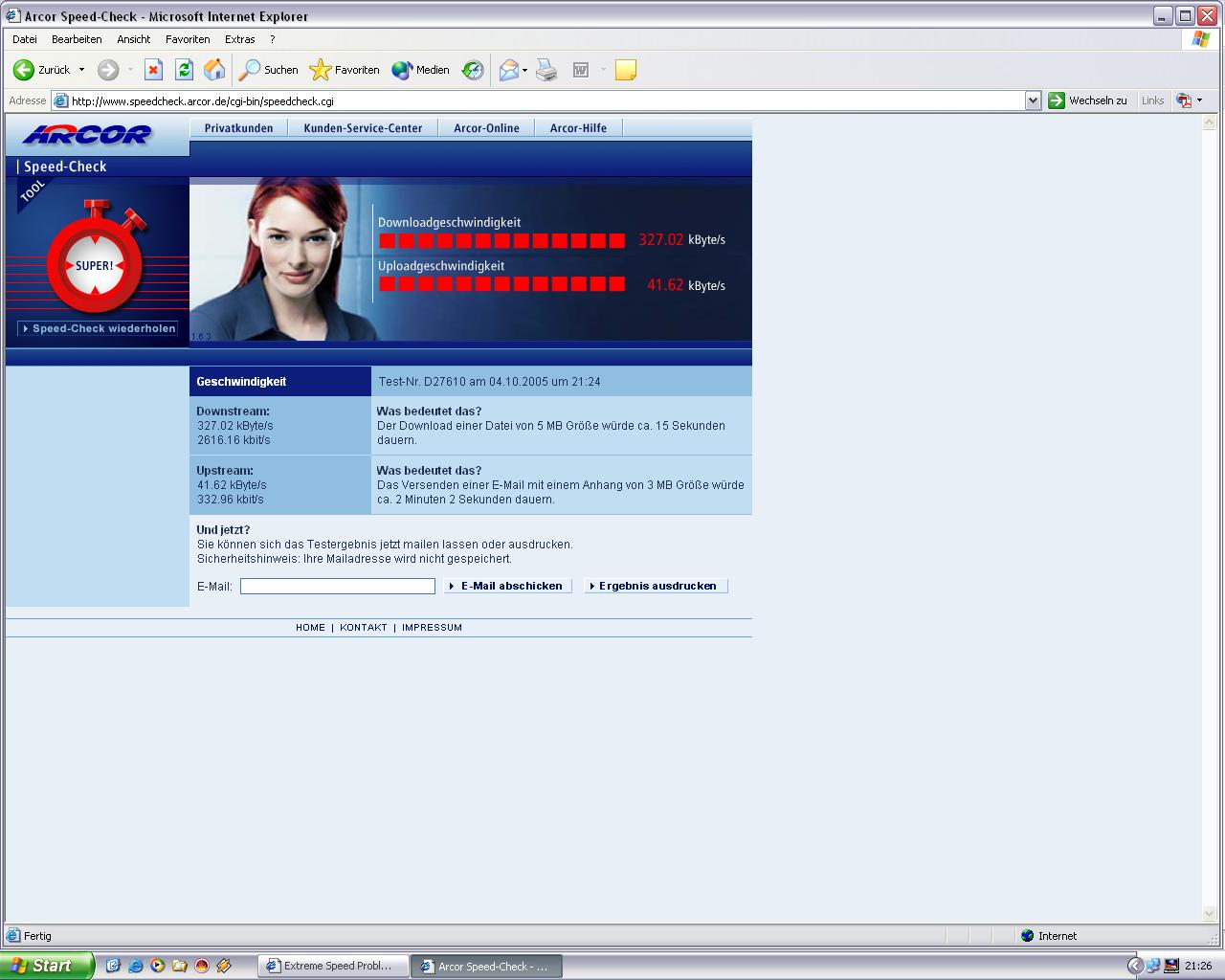This screenshot has height=980, width=1225.
Task: Open browsing history clock icon
Action: (x=473, y=70)
